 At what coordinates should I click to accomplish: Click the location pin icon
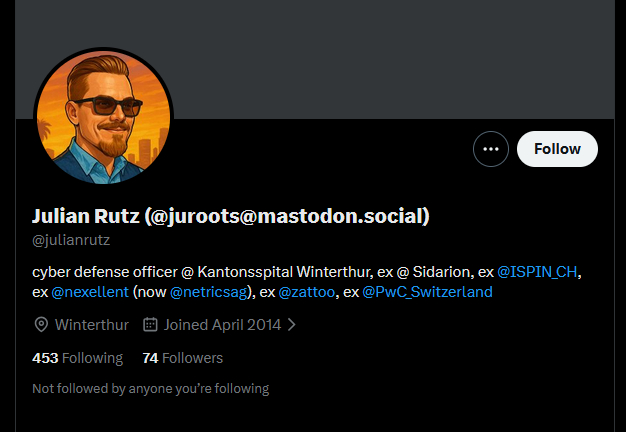point(41,325)
